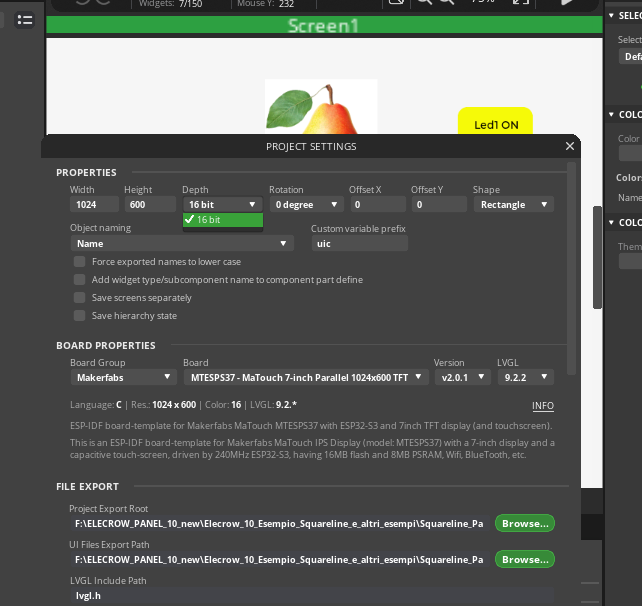642x606 pixels.
Task: Browse for the UI Files Export Path
Action: [x=524, y=560]
